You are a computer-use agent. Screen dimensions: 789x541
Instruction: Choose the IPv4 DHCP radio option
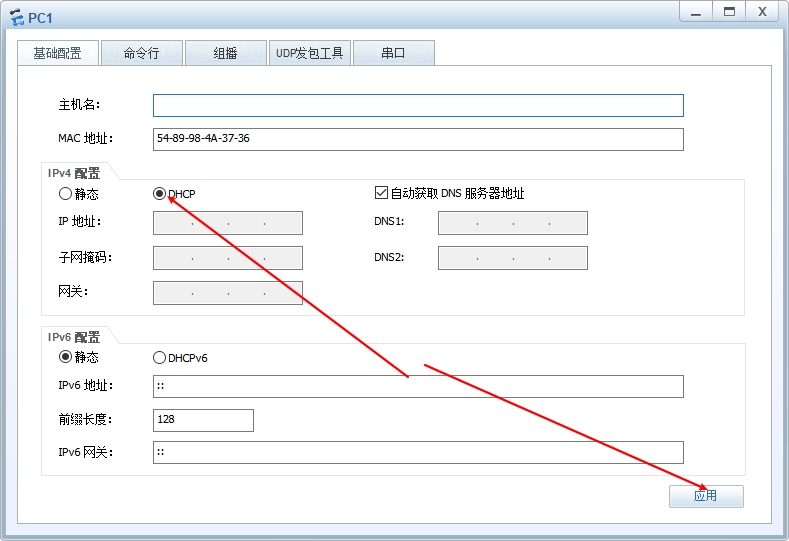coord(159,194)
